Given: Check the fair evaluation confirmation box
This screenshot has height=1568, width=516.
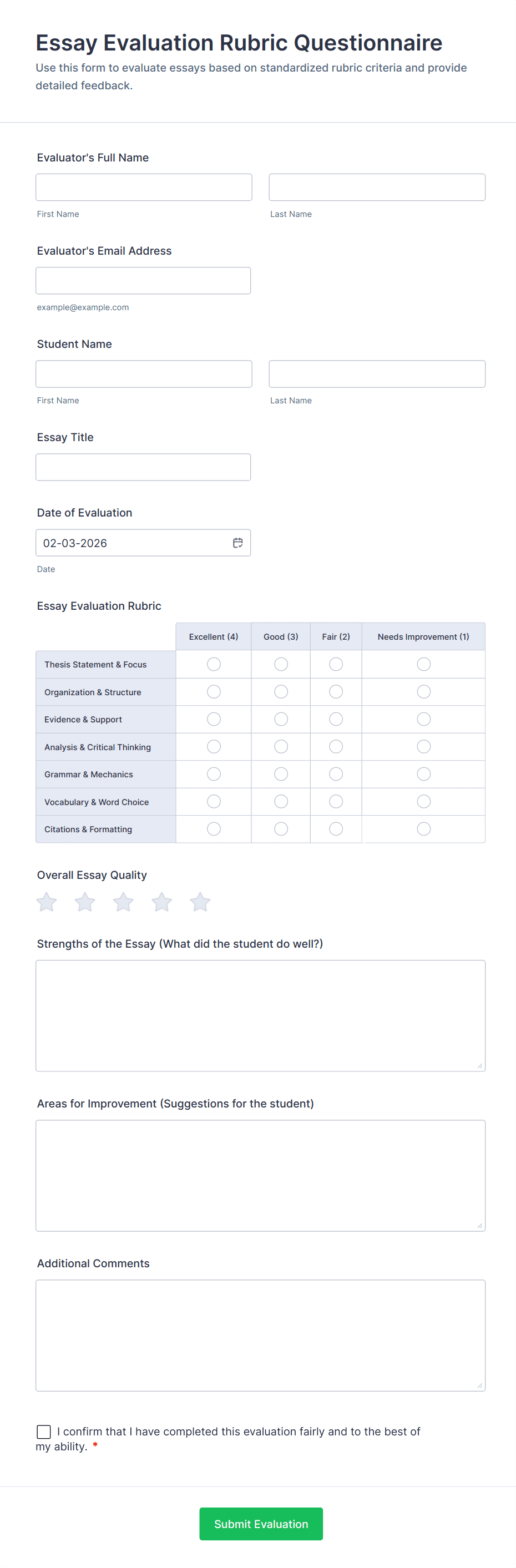Looking at the screenshot, I should (x=44, y=1431).
